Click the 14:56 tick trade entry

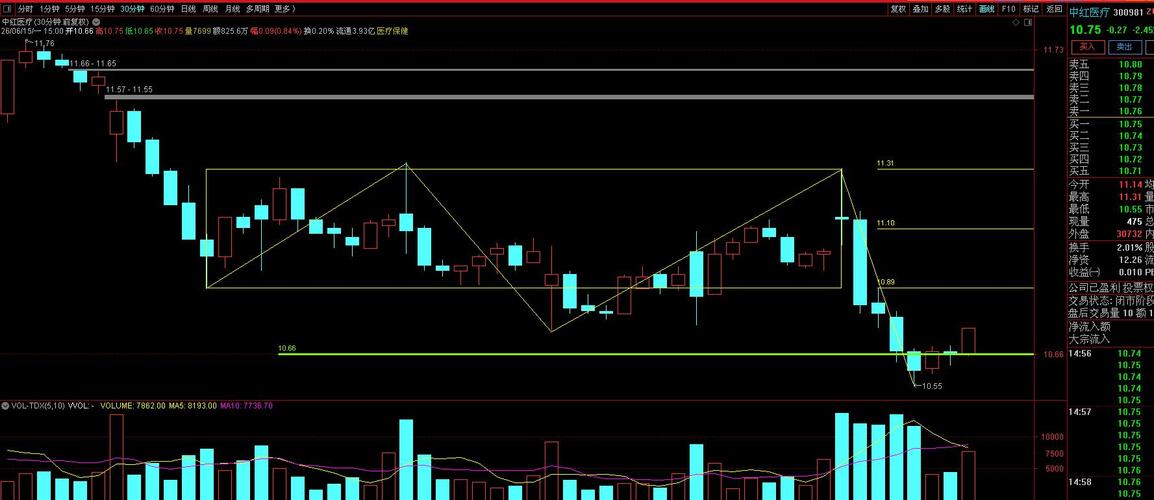pos(1111,353)
